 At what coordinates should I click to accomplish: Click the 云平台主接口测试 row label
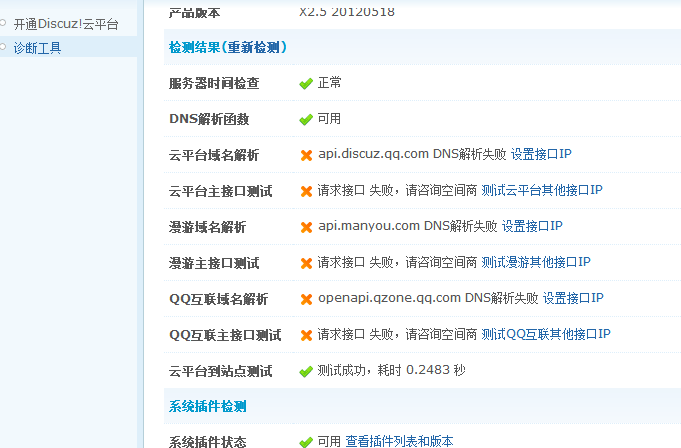pos(221,191)
